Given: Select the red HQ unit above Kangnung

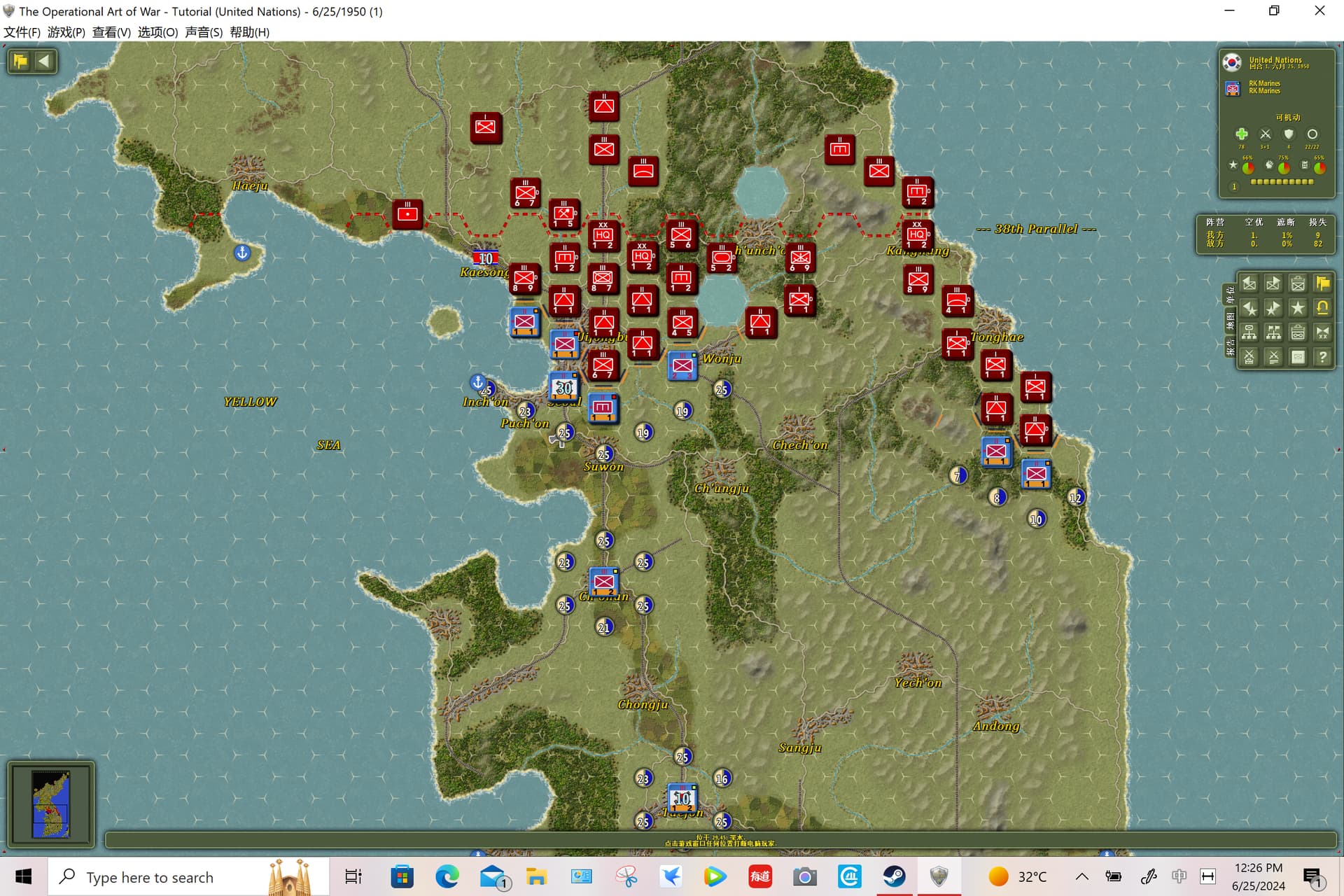Looking at the screenshot, I should (917, 235).
